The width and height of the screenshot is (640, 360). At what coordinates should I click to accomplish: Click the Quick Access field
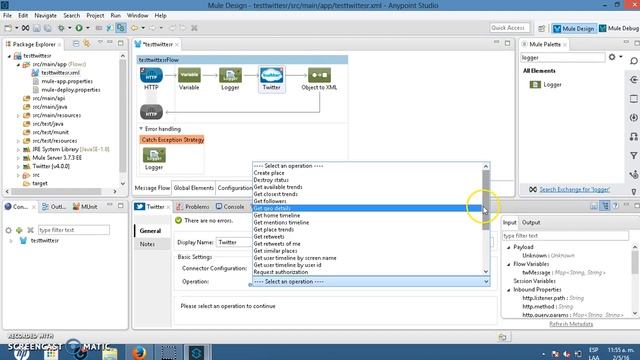point(509,28)
